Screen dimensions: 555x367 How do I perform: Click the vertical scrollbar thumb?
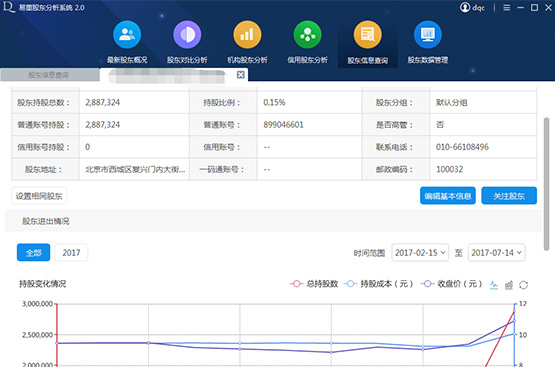(x=547, y=184)
